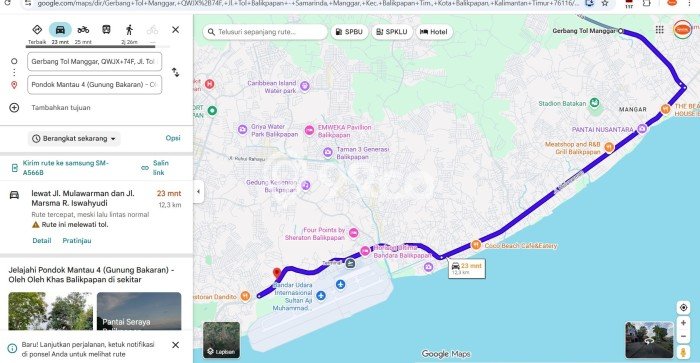Click the Griya Water Park Balikpapan marker
The width and height of the screenshot is (700, 363).
pyautogui.click(x=242, y=130)
